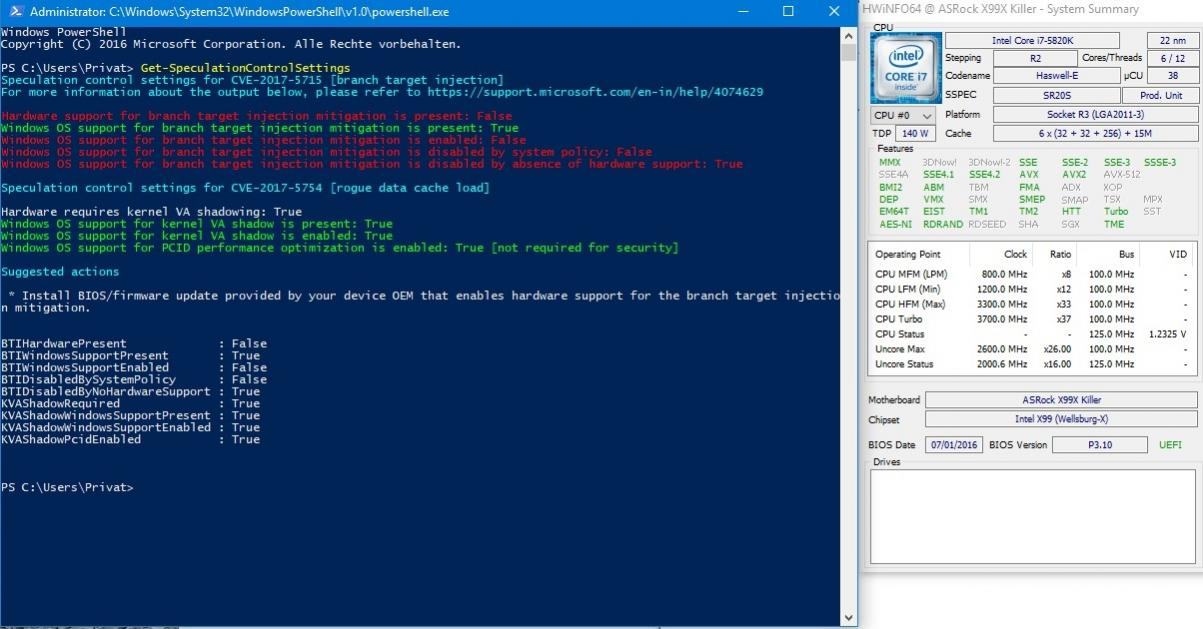This screenshot has height=629, width=1203.
Task: Click the Prod. Unit field
Action: pos(1161,95)
